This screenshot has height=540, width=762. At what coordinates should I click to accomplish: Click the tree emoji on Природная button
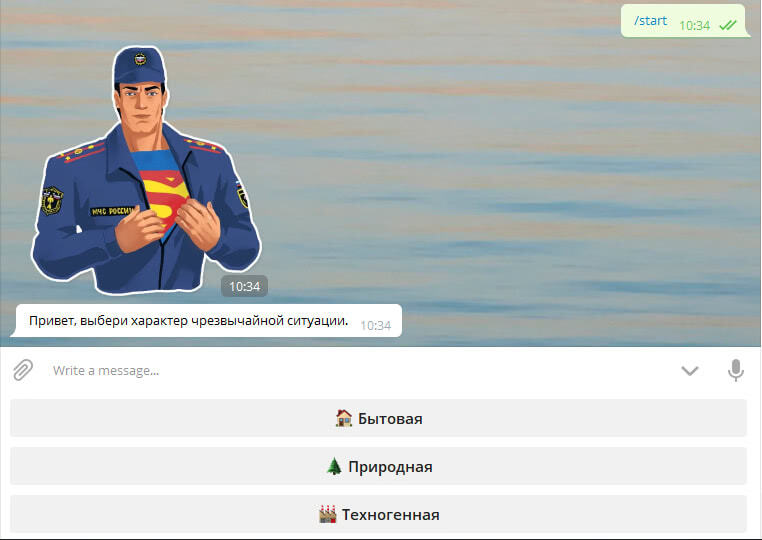pyautogui.click(x=334, y=466)
